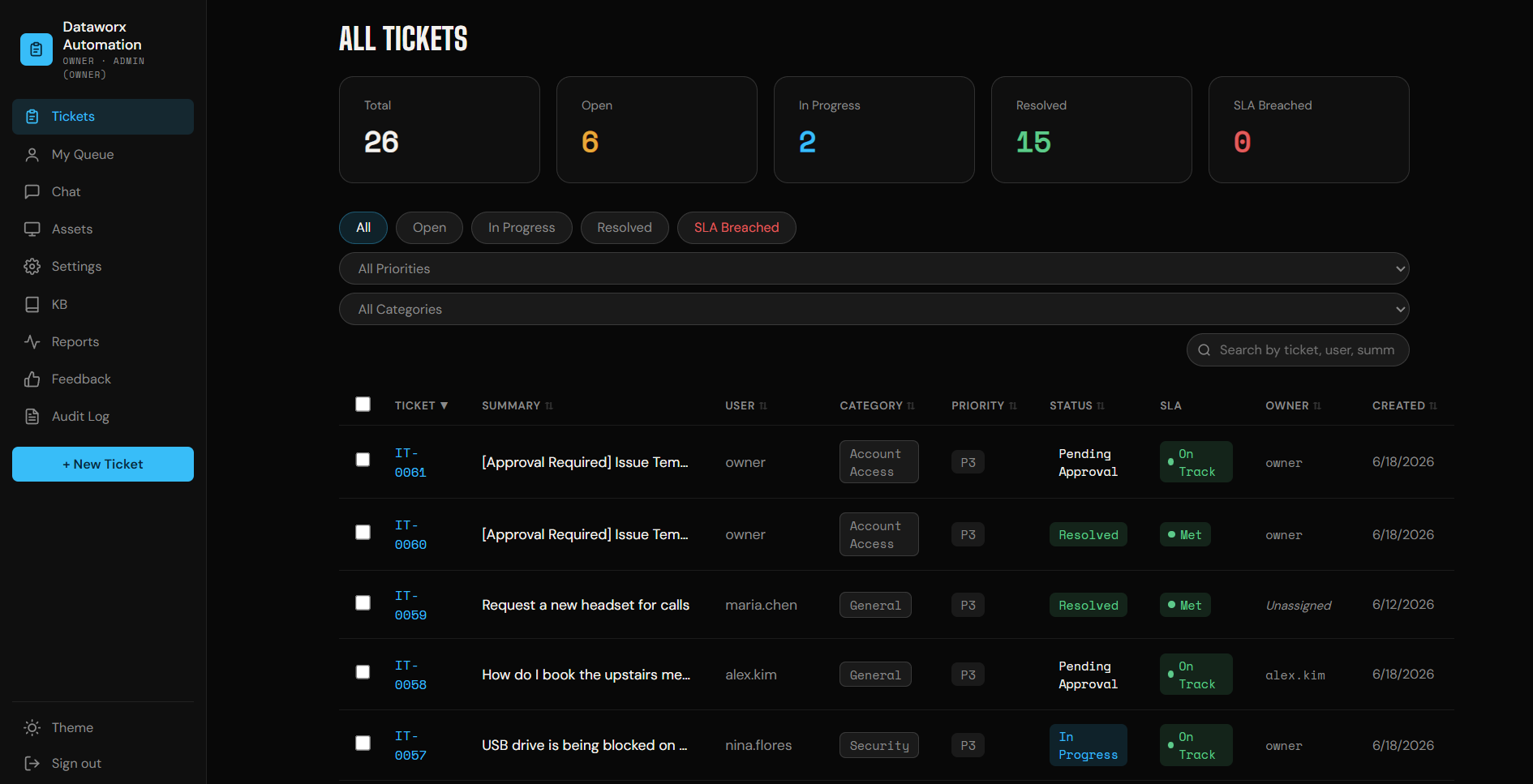Viewport: 1533px width, 784px height.
Task: Open the Reports section
Action: [x=103, y=342]
